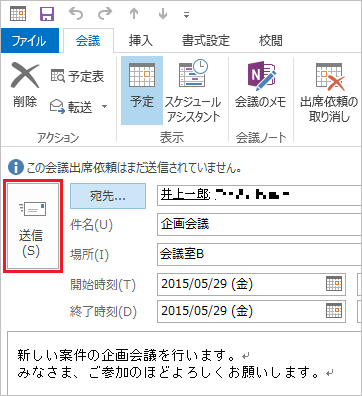Click the 宛先... recipients button

[108, 196]
